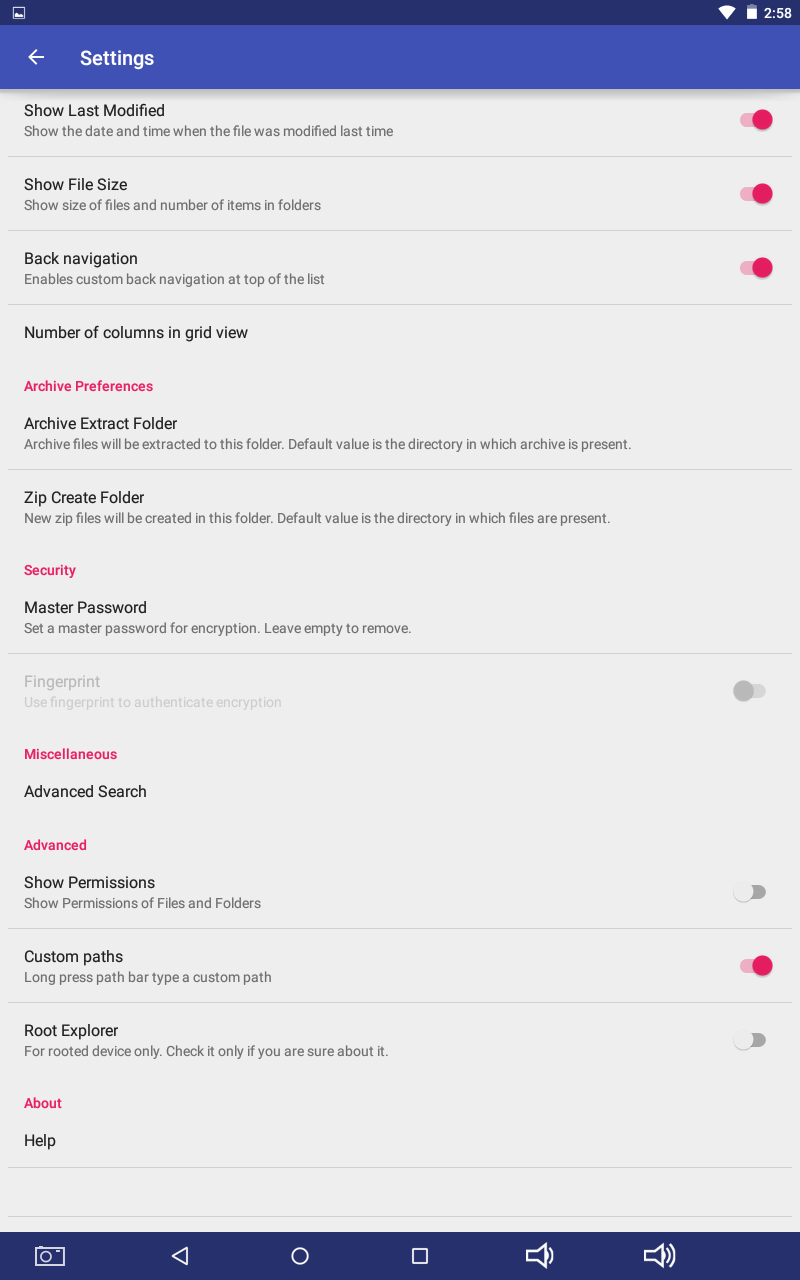Tap the volume down speaker icon
800x1280 pixels.
539,1256
